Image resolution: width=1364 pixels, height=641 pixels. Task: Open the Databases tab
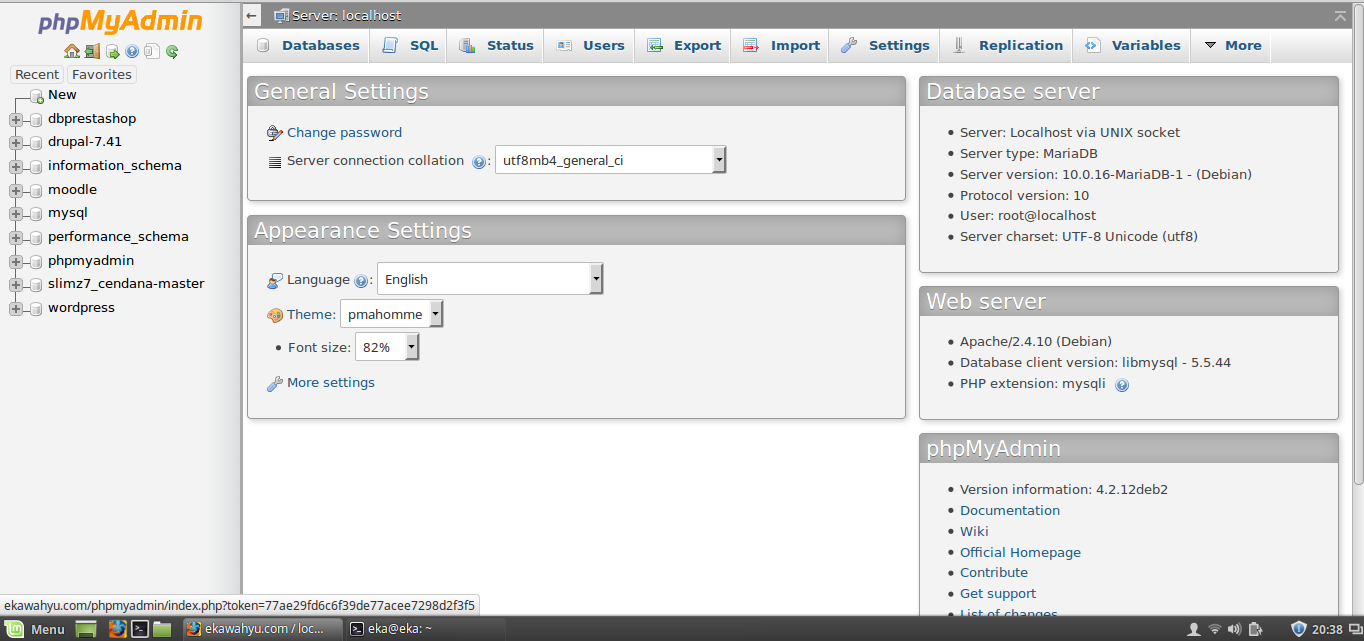point(308,45)
